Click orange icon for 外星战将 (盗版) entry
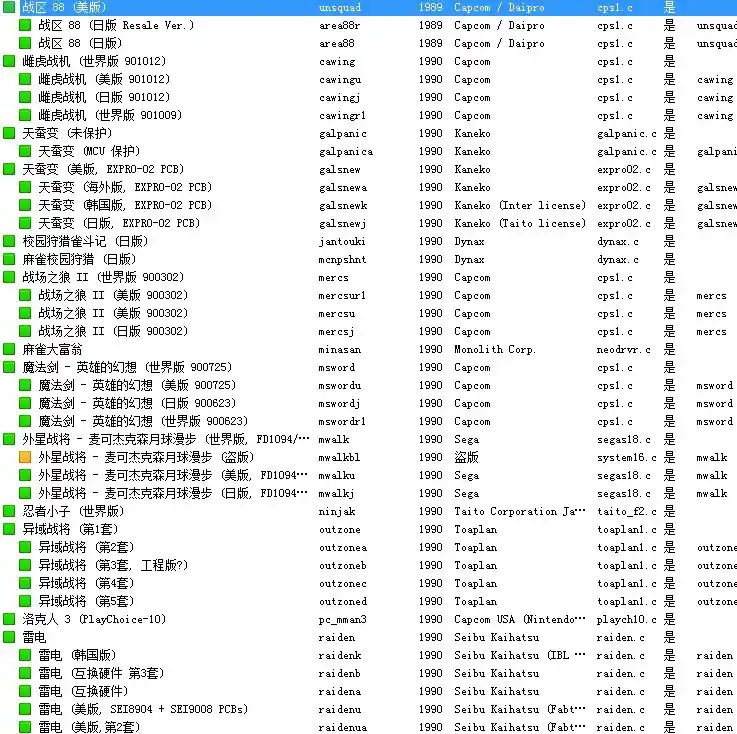The height and width of the screenshot is (734, 737). [x=25, y=457]
